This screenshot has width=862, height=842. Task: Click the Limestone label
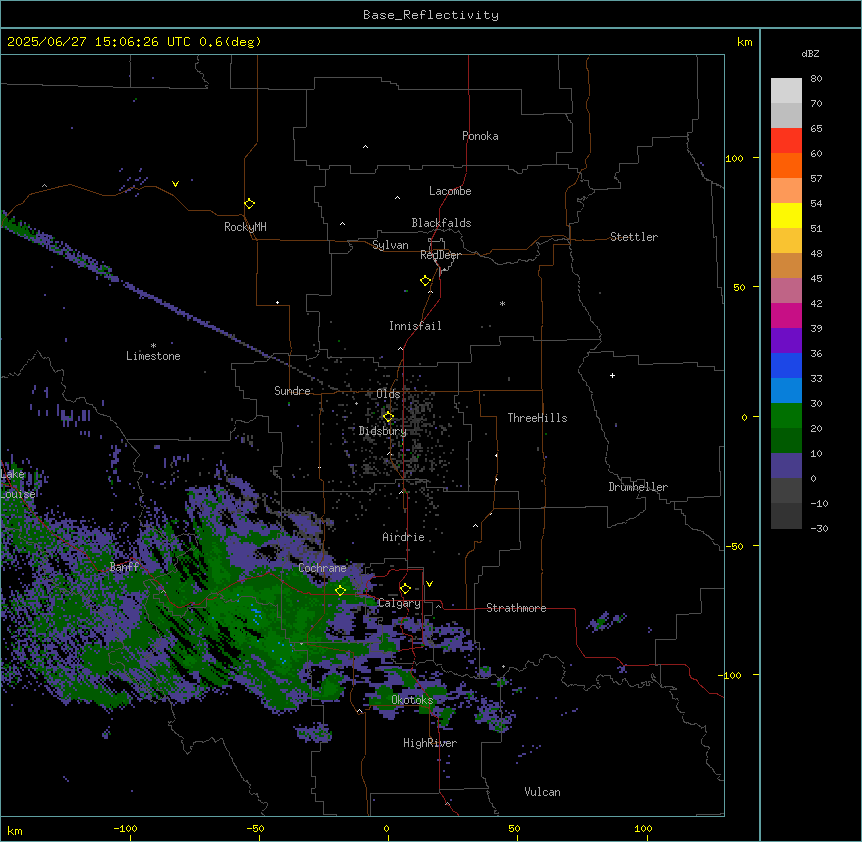tap(153, 356)
